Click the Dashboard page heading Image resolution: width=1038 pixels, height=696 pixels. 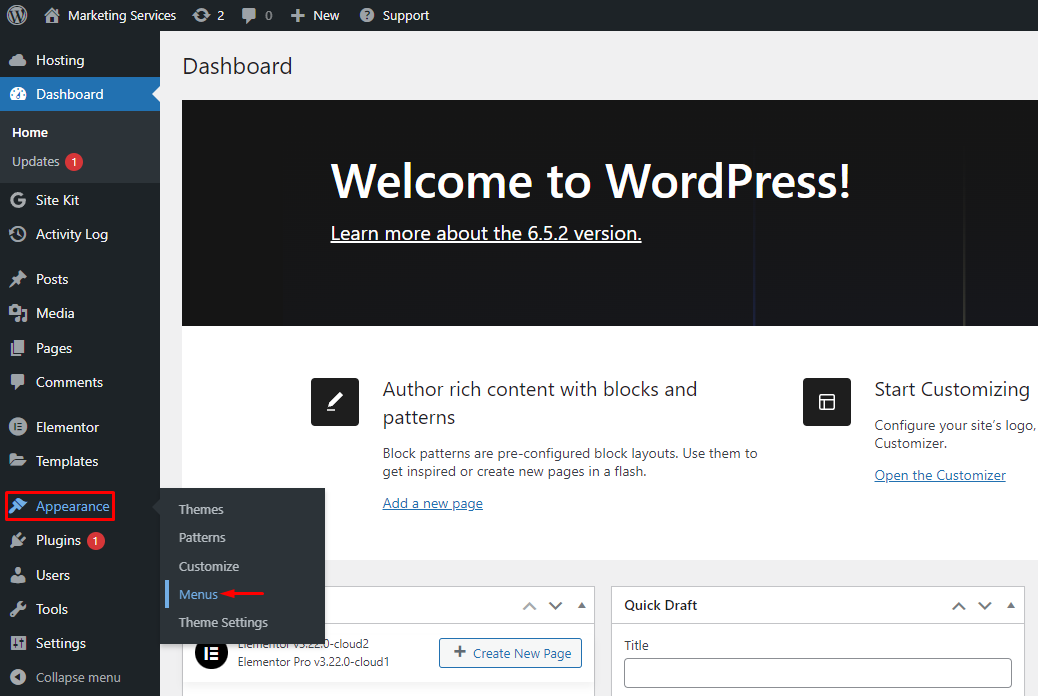[237, 66]
